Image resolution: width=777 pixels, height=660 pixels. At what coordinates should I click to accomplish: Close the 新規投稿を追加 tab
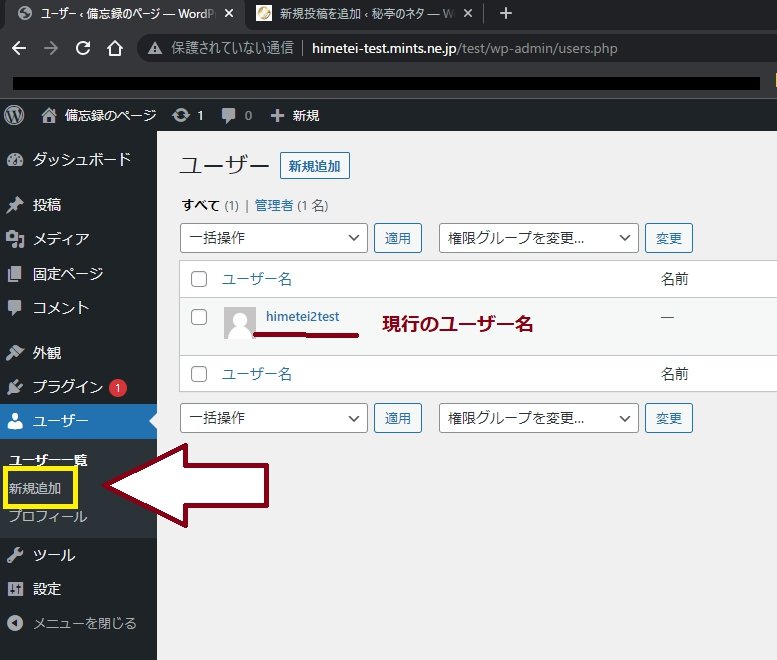[467, 13]
